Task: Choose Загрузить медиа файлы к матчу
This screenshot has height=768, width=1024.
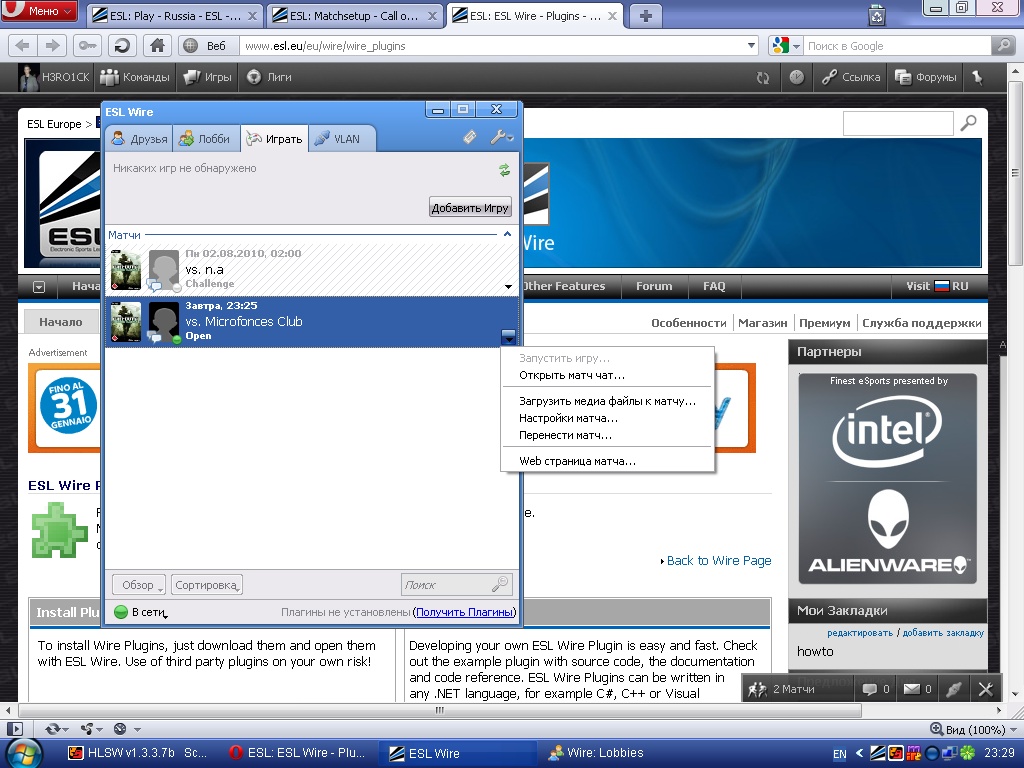Action: tap(607, 402)
